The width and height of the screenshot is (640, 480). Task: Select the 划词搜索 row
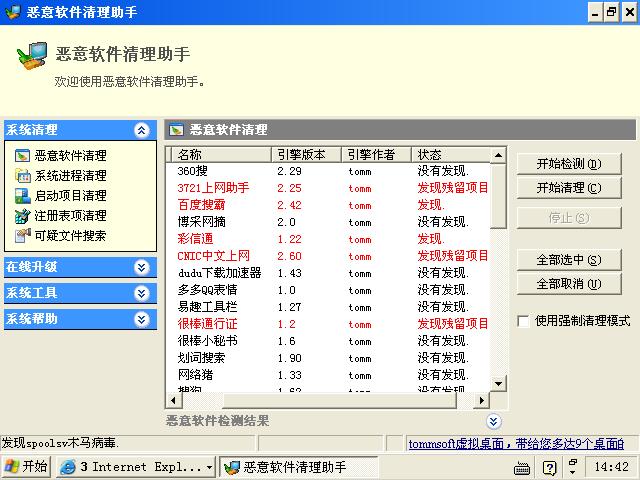328,358
